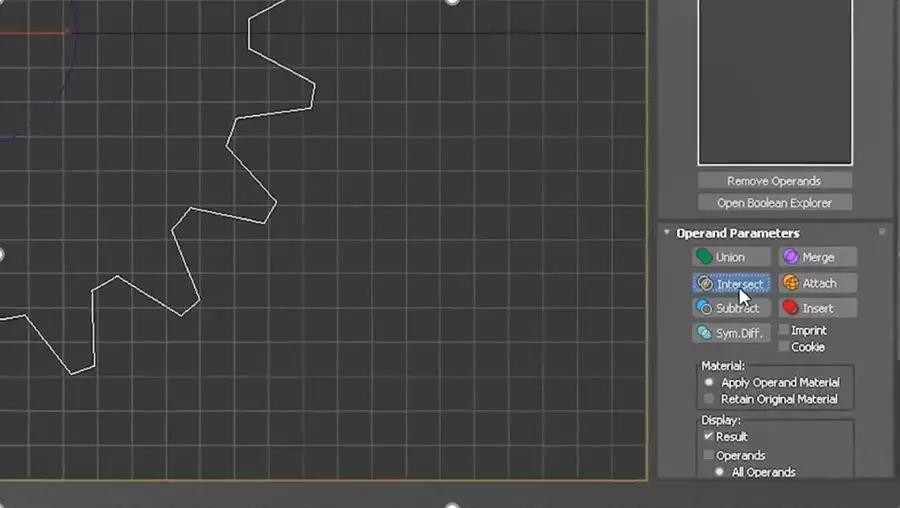Use the Insert operation

coord(817,308)
